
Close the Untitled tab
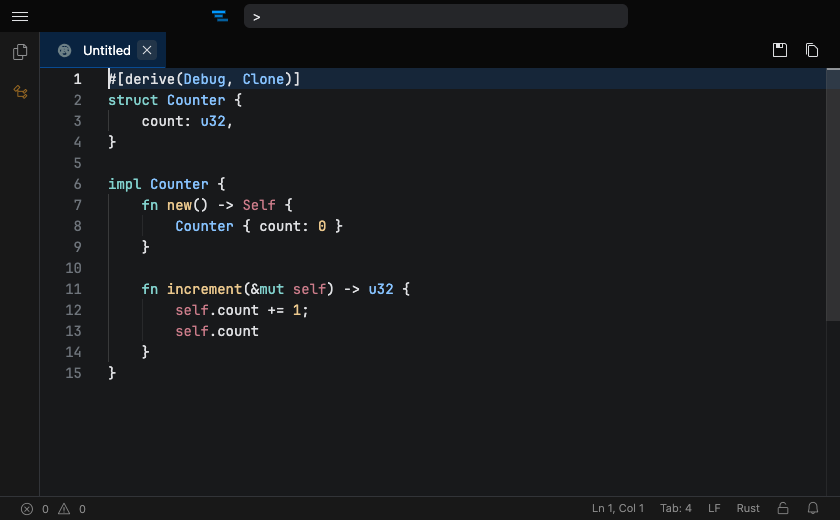point(147,50)
